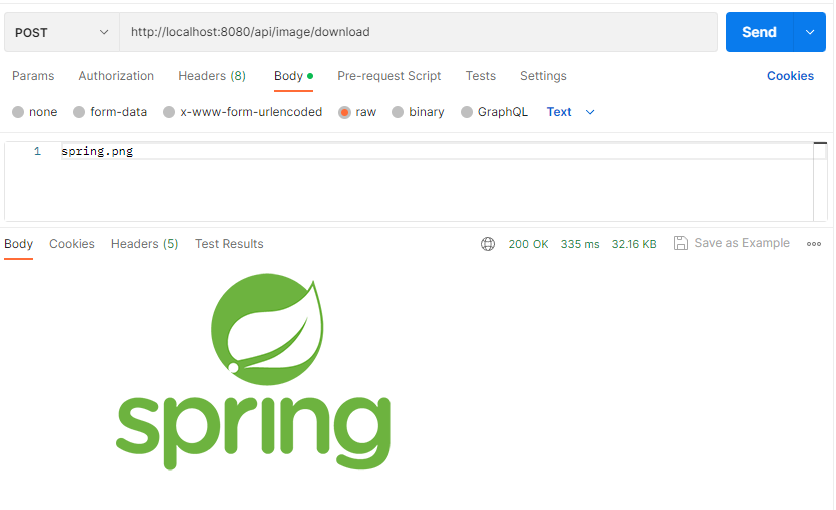
Task: Select the GraphQL body type radio
Action: [467, 112]
